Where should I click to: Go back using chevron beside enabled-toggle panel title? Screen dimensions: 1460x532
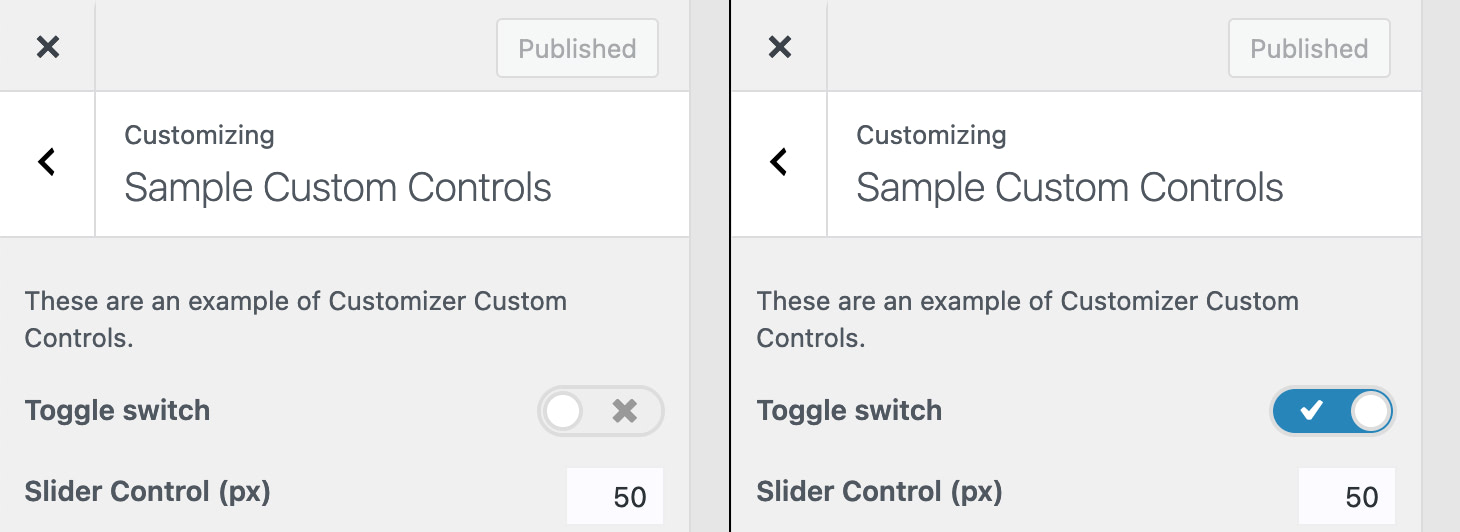coord(779,162)
